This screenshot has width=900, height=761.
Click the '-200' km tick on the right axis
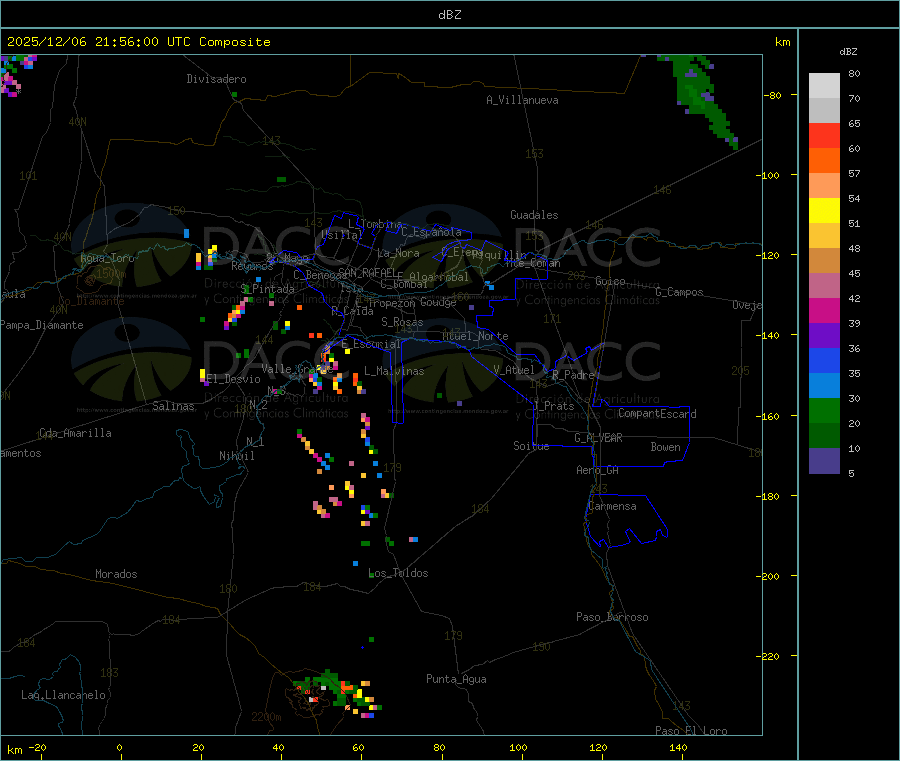click(770, 576)
